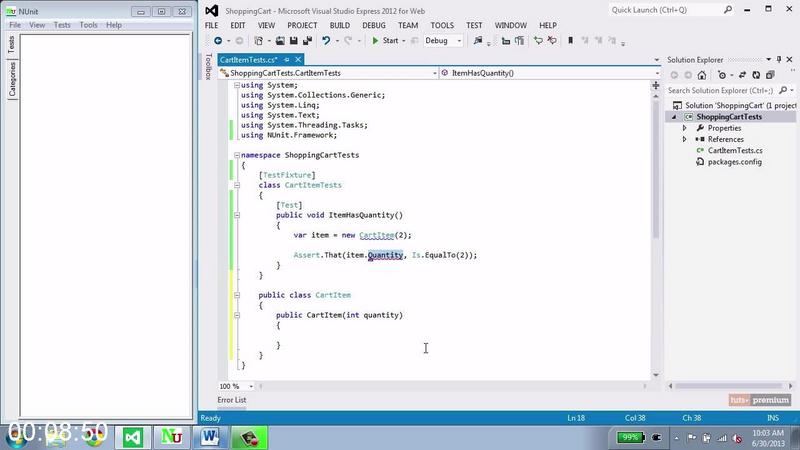
Task: Click the split-window handle above the scrollbar
Action: click(656, 85)
